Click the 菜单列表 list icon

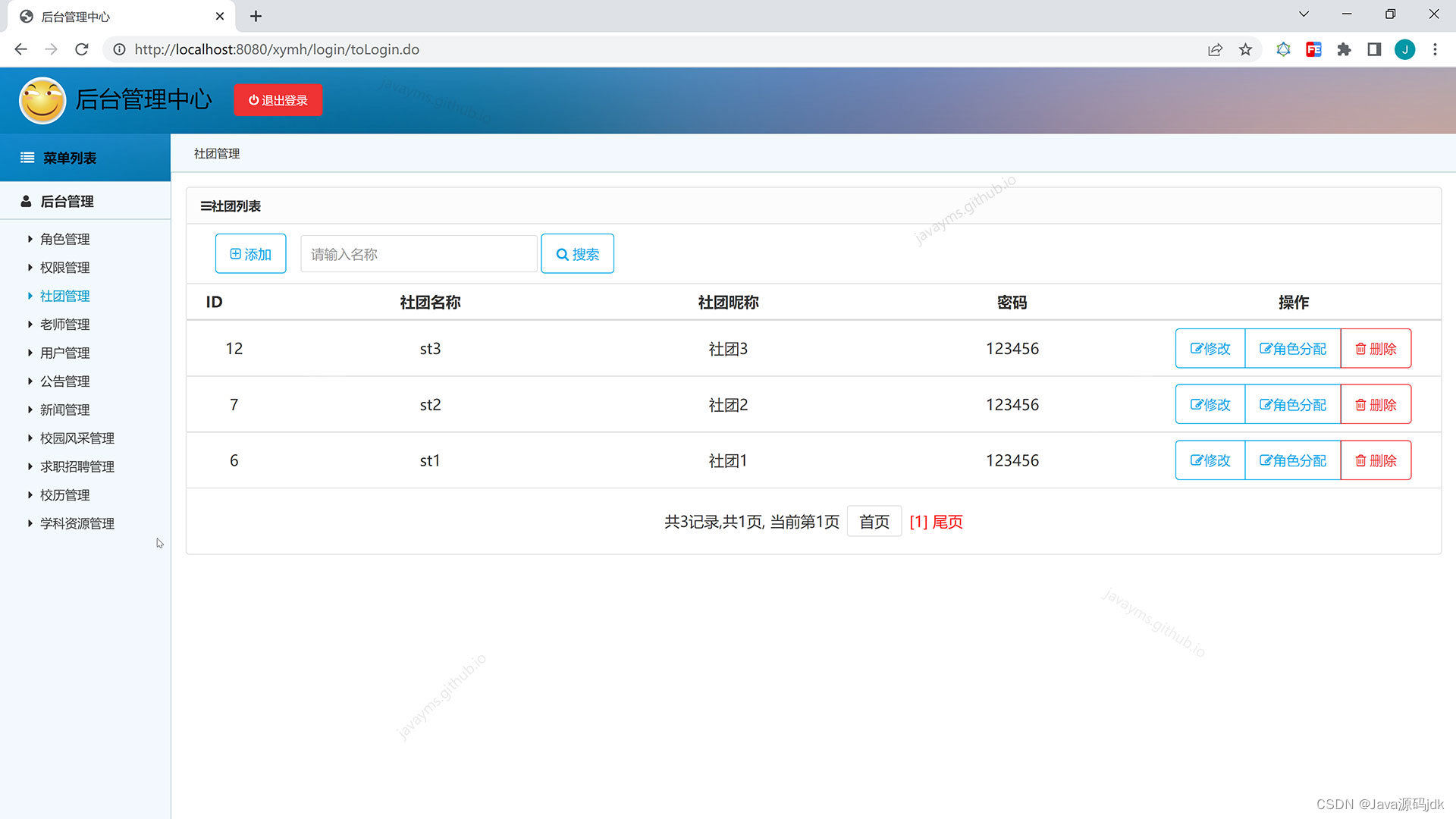coord(27,158)
